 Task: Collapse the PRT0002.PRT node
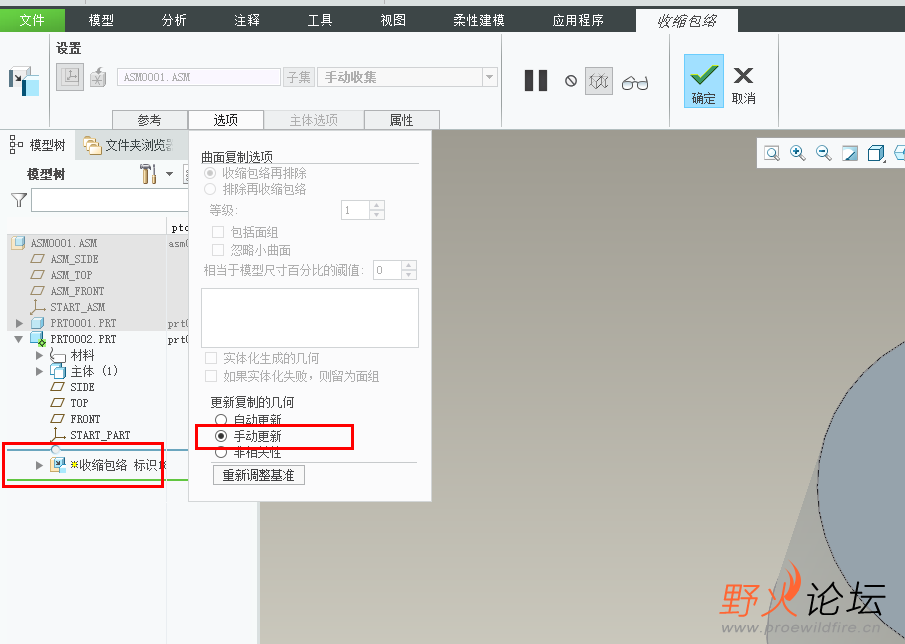pyautogui.click(x=18, y=339)
